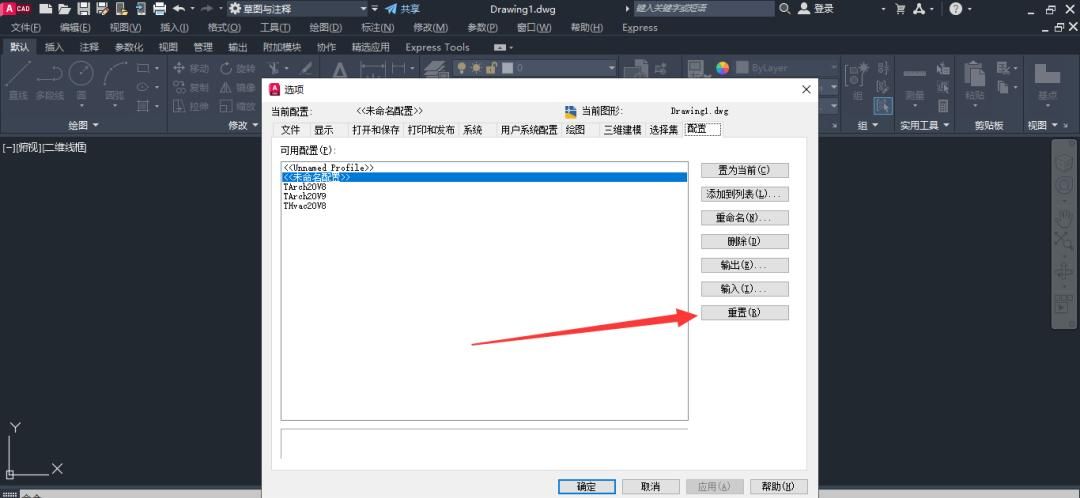Click the 取消 button in Options dialog
1080x498 pixels.
click(651, 486)
